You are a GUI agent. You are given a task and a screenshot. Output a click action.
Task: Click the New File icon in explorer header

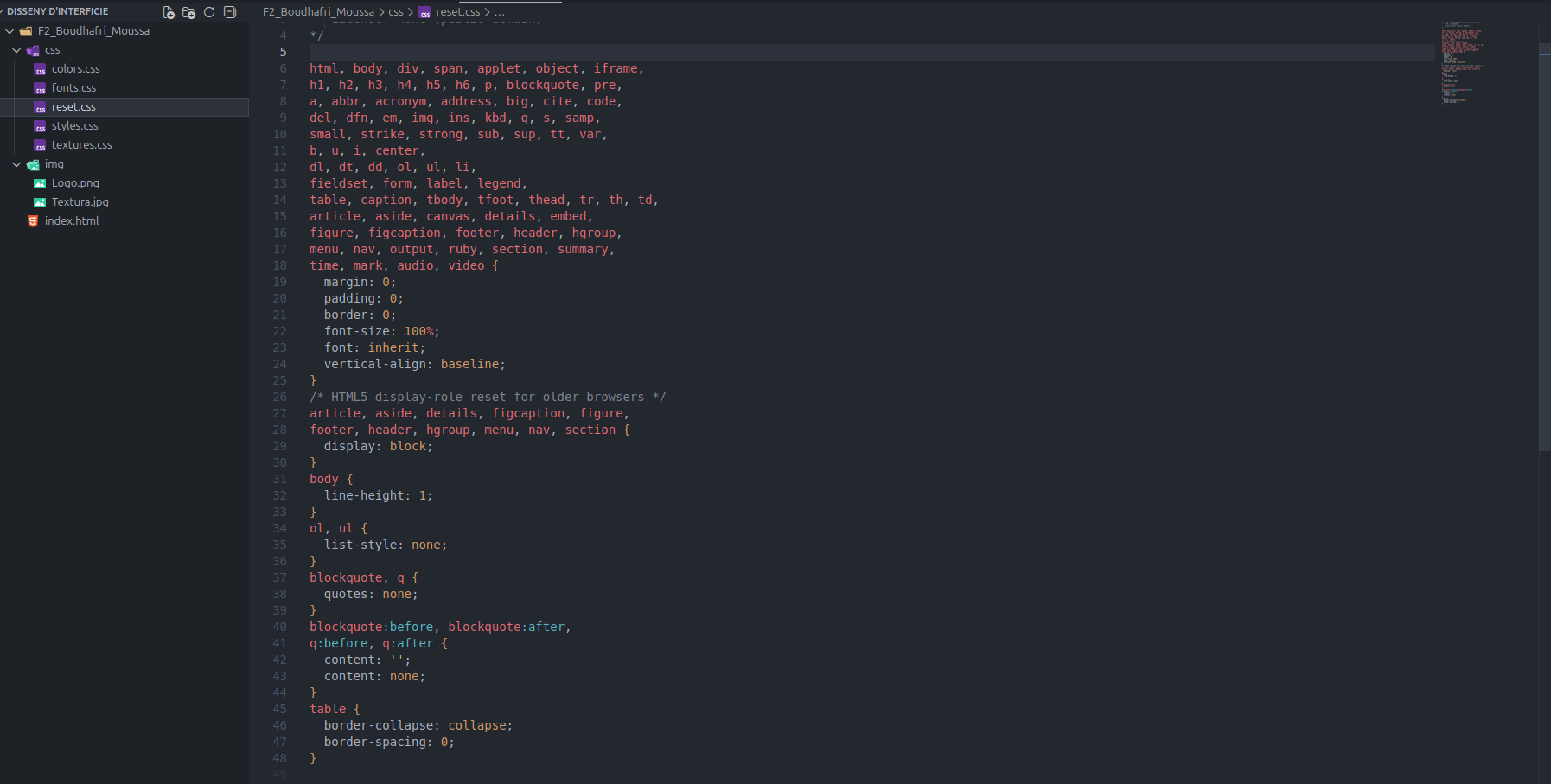(x=169, y=12)
